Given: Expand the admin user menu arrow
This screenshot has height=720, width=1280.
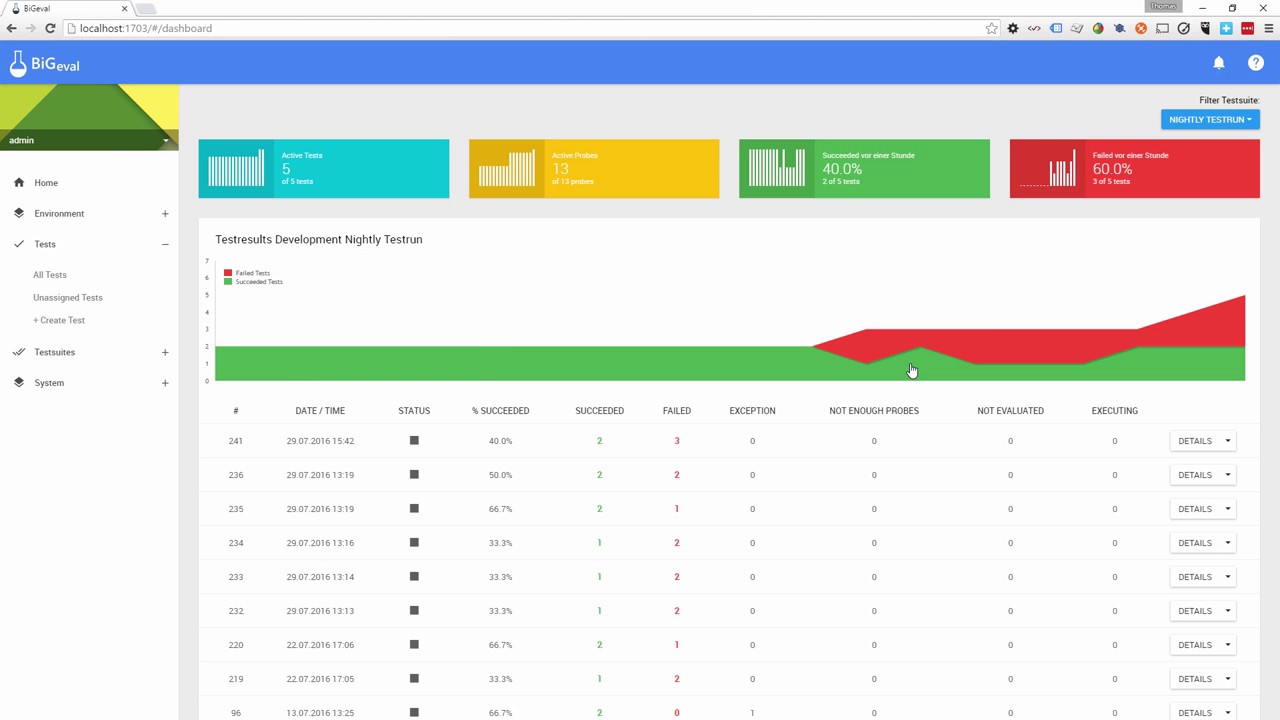Looking at the screenshot, I should tap(166, 141).
